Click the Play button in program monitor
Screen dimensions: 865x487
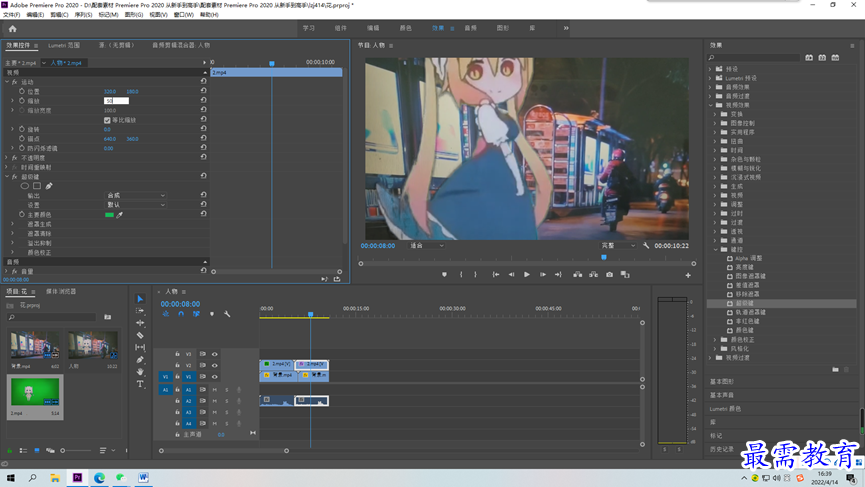tap(527, 275)
